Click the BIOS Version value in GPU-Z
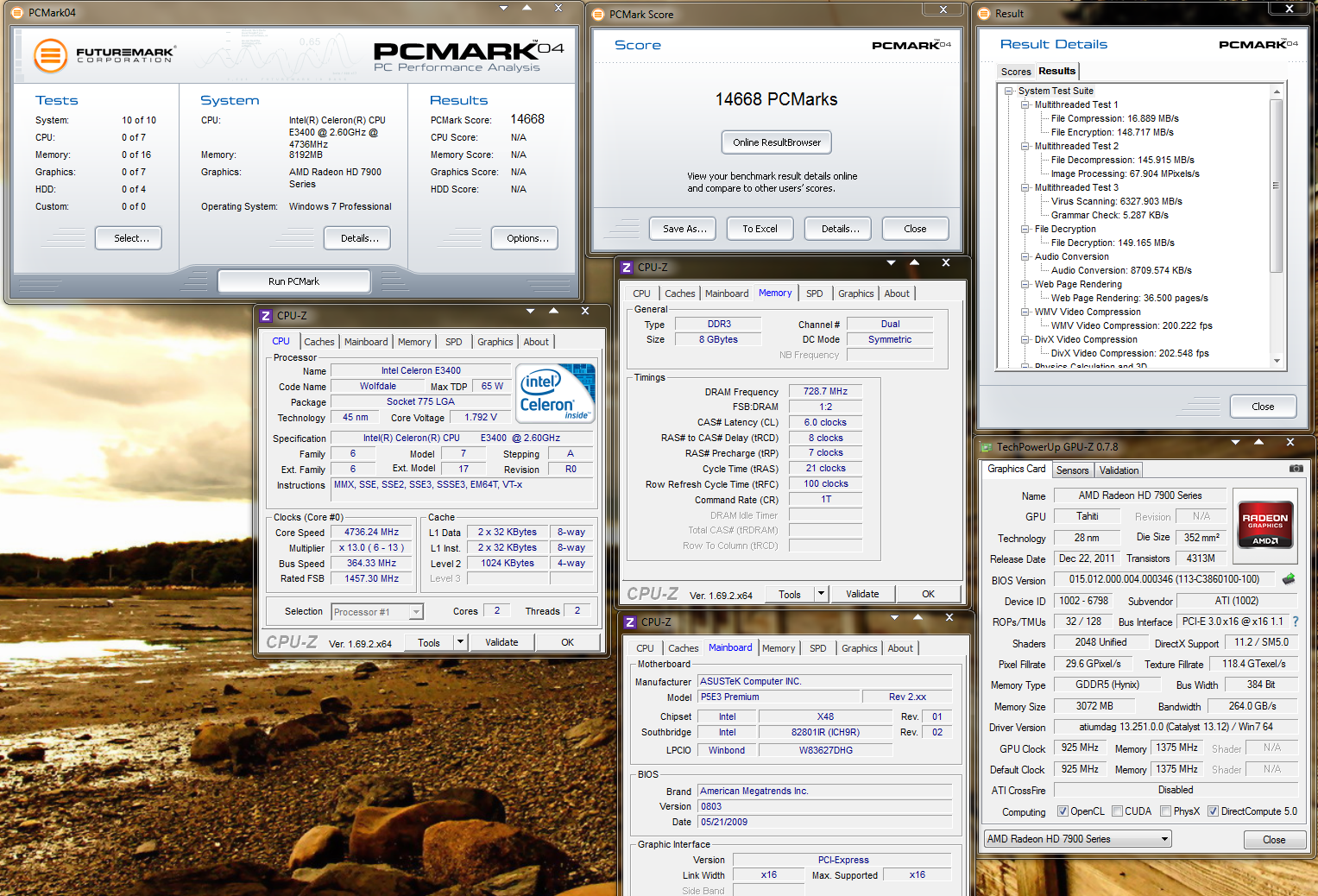This screenshot has height=896, width=1318. click(x=1163, y=579)
